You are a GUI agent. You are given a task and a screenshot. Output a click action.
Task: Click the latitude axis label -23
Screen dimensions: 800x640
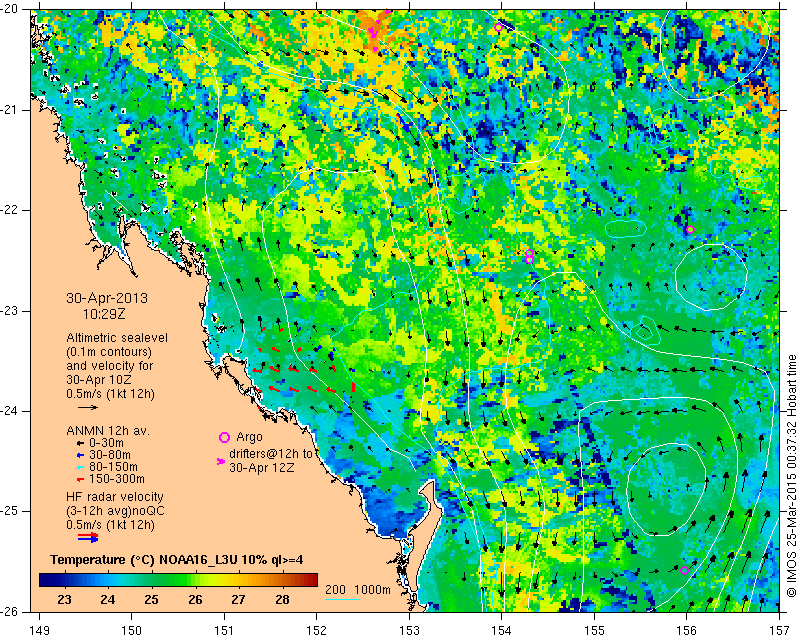(x=11, y=311)
